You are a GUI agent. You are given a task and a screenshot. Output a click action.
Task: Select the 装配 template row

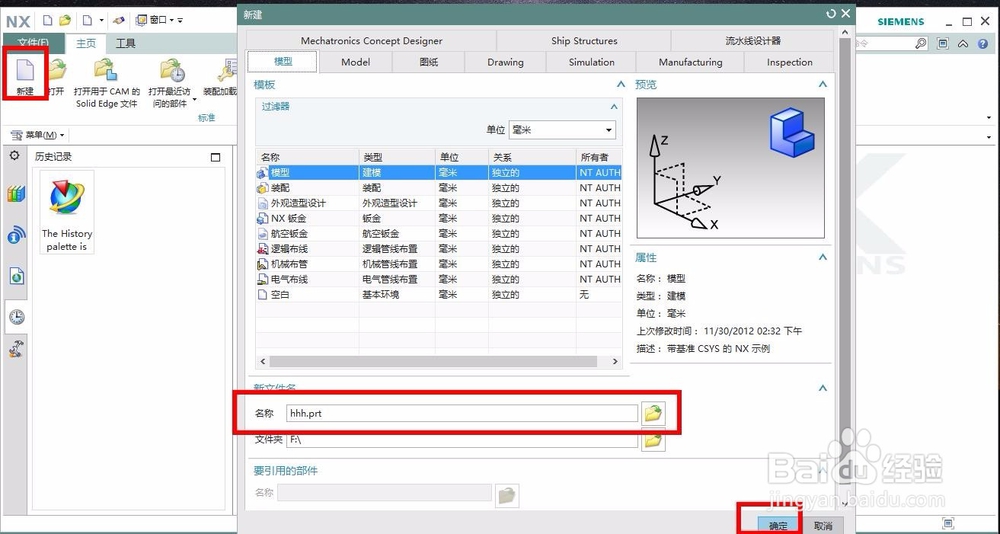pyautogui.click(x=438, y=188)
